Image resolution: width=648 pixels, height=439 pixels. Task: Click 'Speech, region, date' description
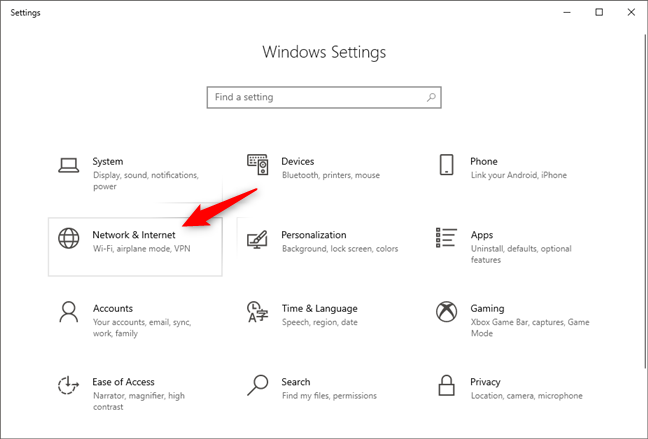coord(319,322)
